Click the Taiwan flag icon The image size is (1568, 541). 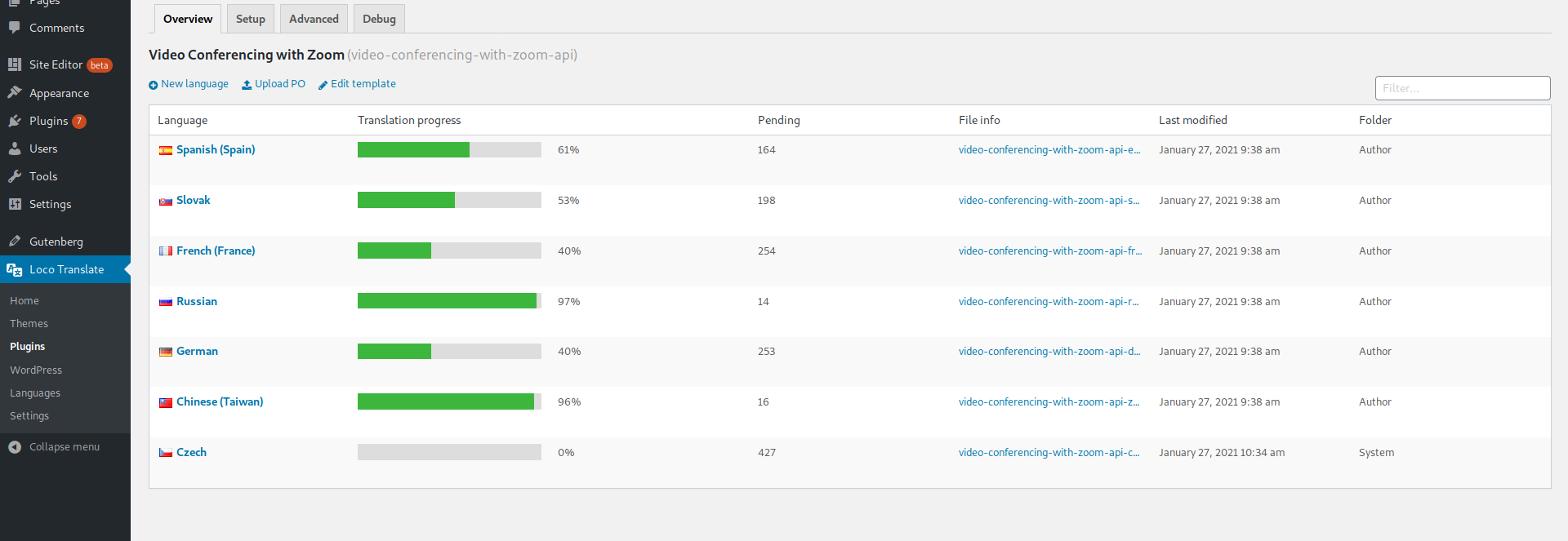(x=166, y=402)
